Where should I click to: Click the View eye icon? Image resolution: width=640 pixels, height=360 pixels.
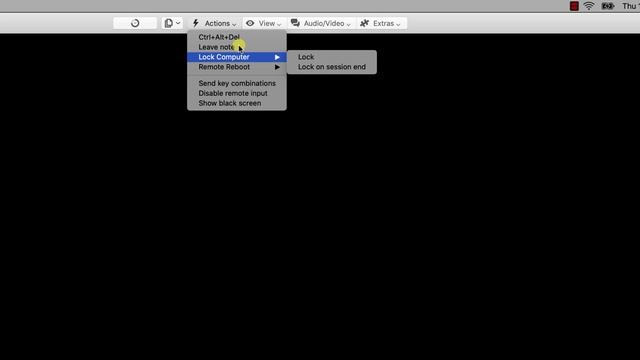[x=250, y=23]
